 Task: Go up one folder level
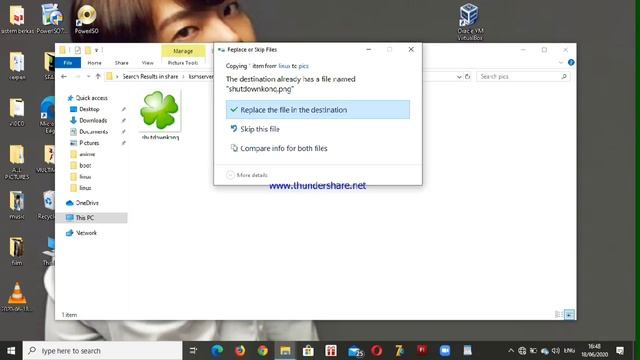click(x=98, y=76)
